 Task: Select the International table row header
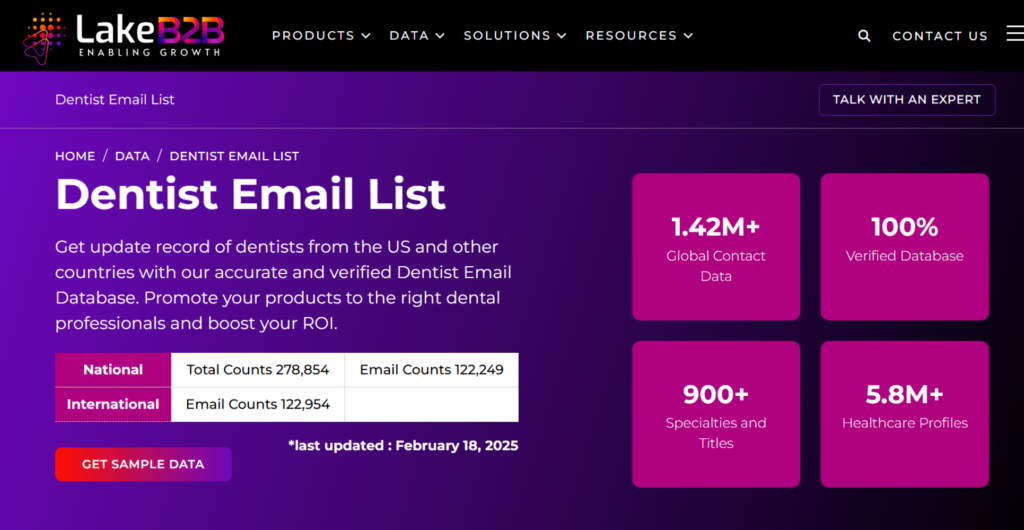click(113, 404)
